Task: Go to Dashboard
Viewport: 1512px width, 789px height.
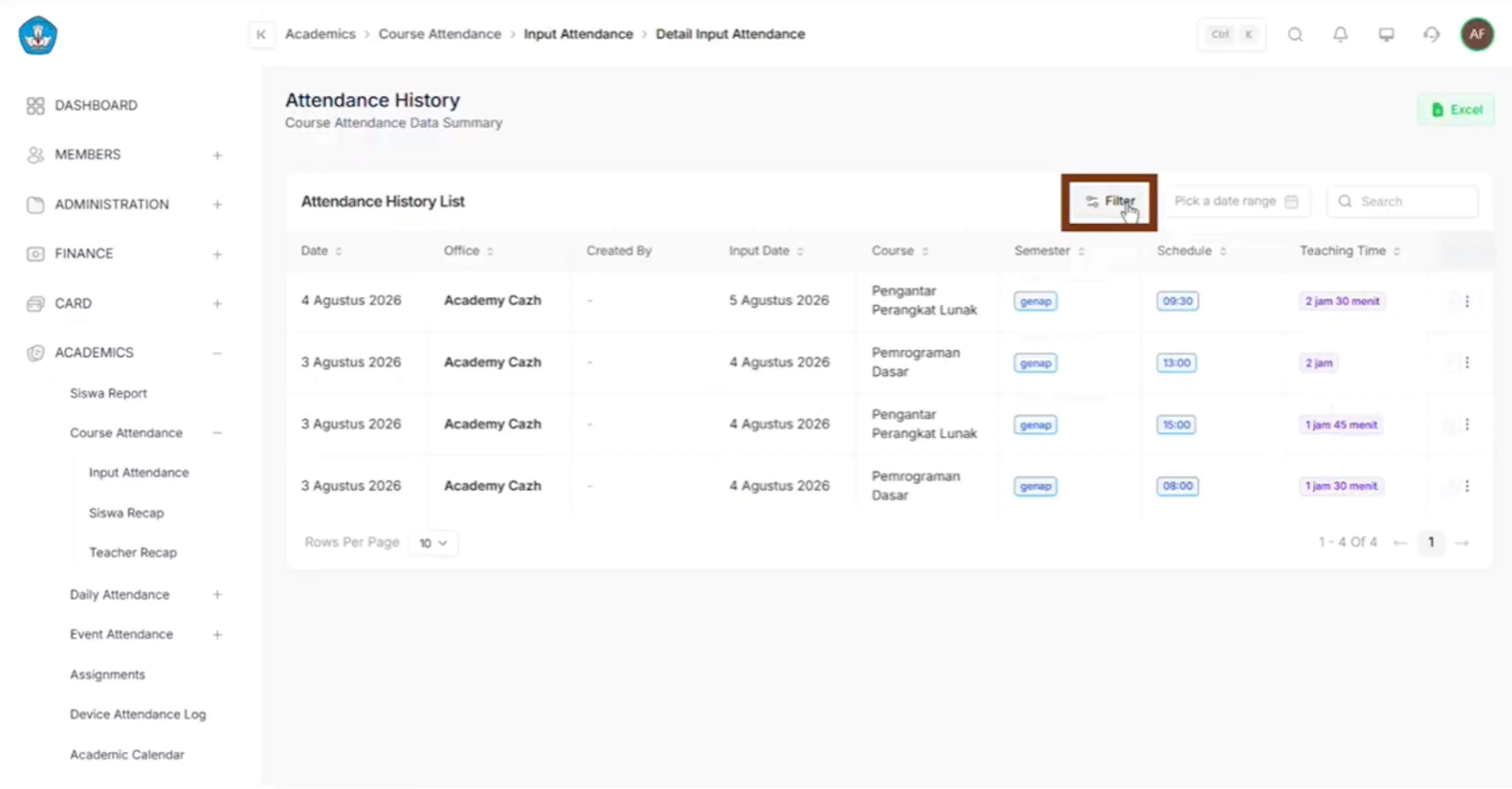Action: pos(96,105)
